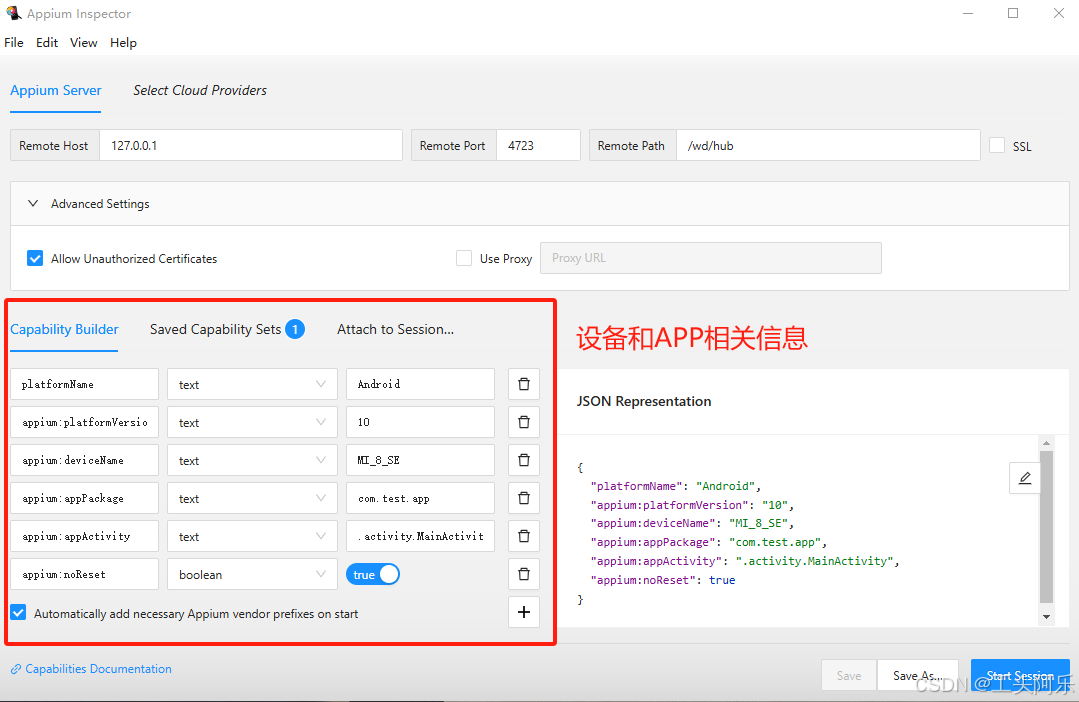Click the Start Session button
Viewport: 1079px width, 702px height.
(1021, 675)
